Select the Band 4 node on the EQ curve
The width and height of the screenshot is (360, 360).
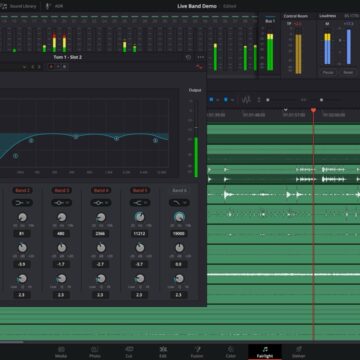(x=116, y=138)
